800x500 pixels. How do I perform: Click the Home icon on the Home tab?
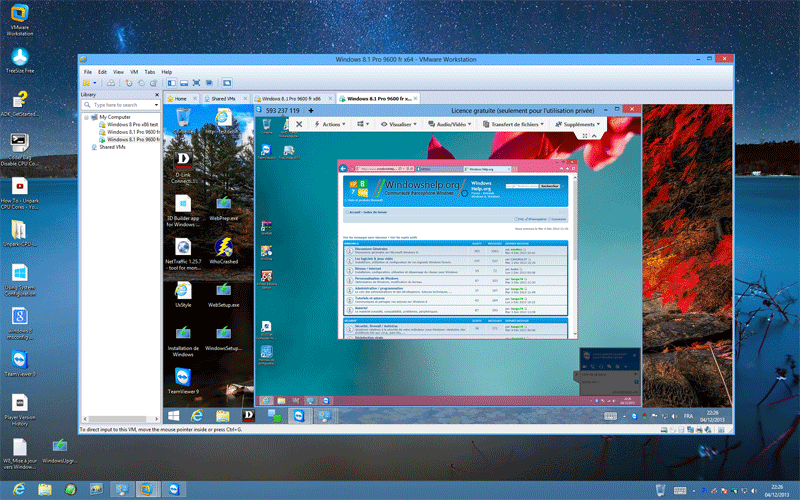169,99
